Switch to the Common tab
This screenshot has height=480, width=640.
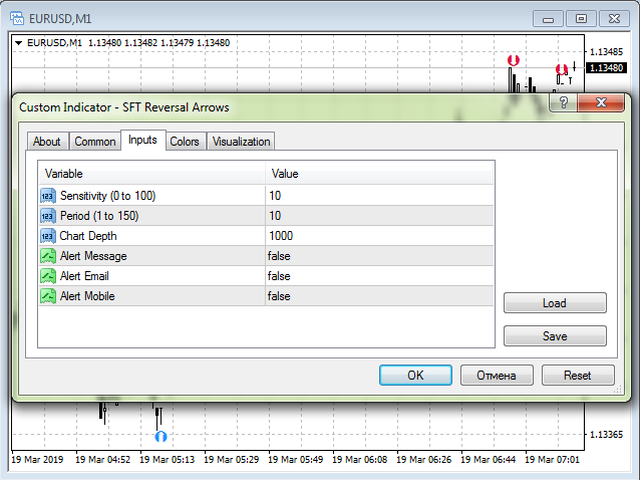point(95,142)
